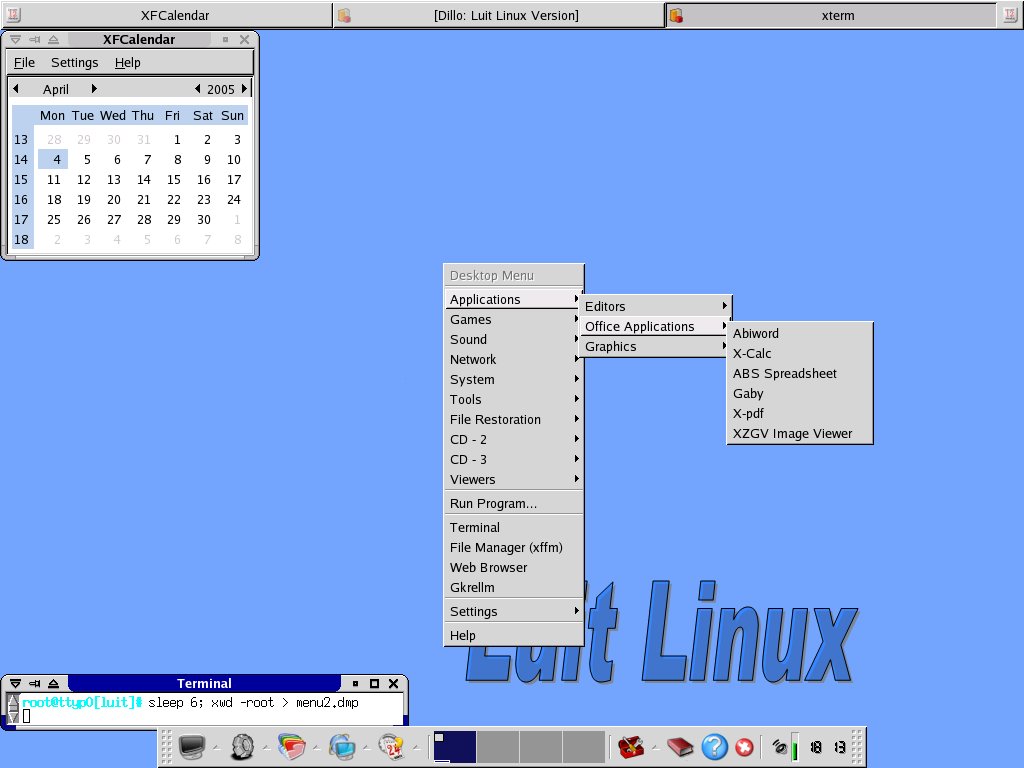Switch to Dillo: Luit Linux Version task
The height and width of the screenshot is (768, 1024).
coord(500,15)
